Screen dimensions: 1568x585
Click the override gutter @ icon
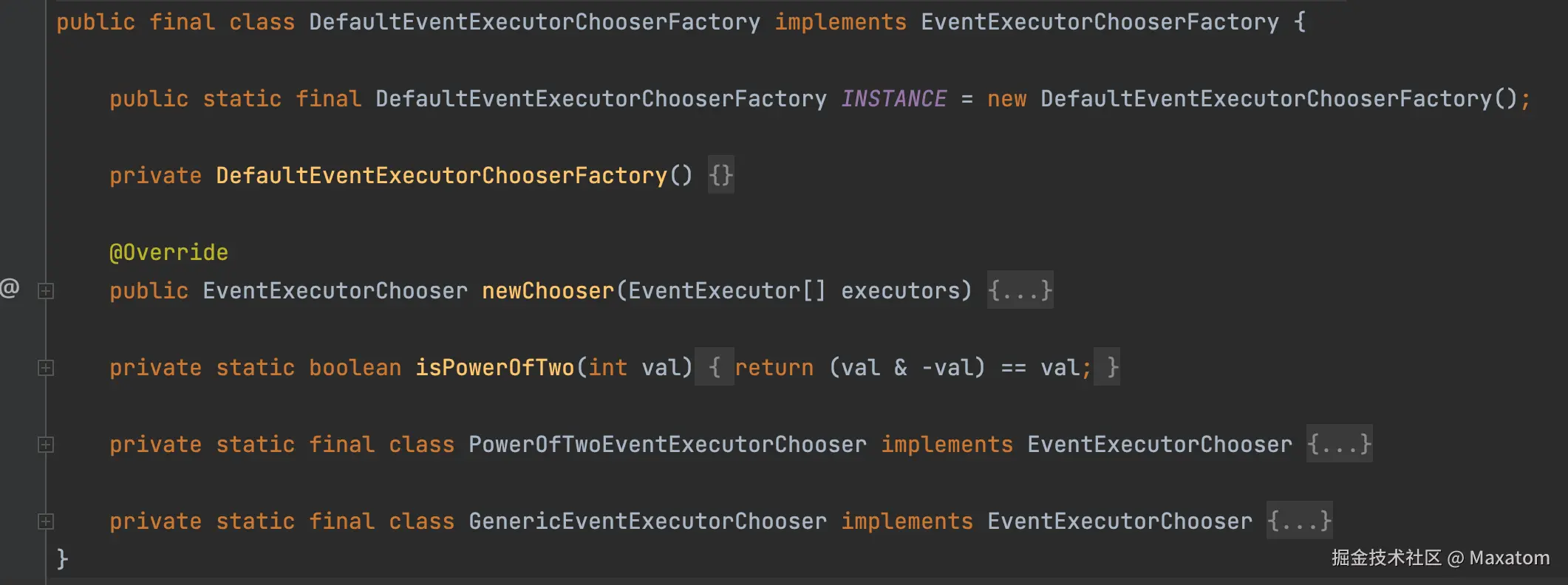(10, 288)
